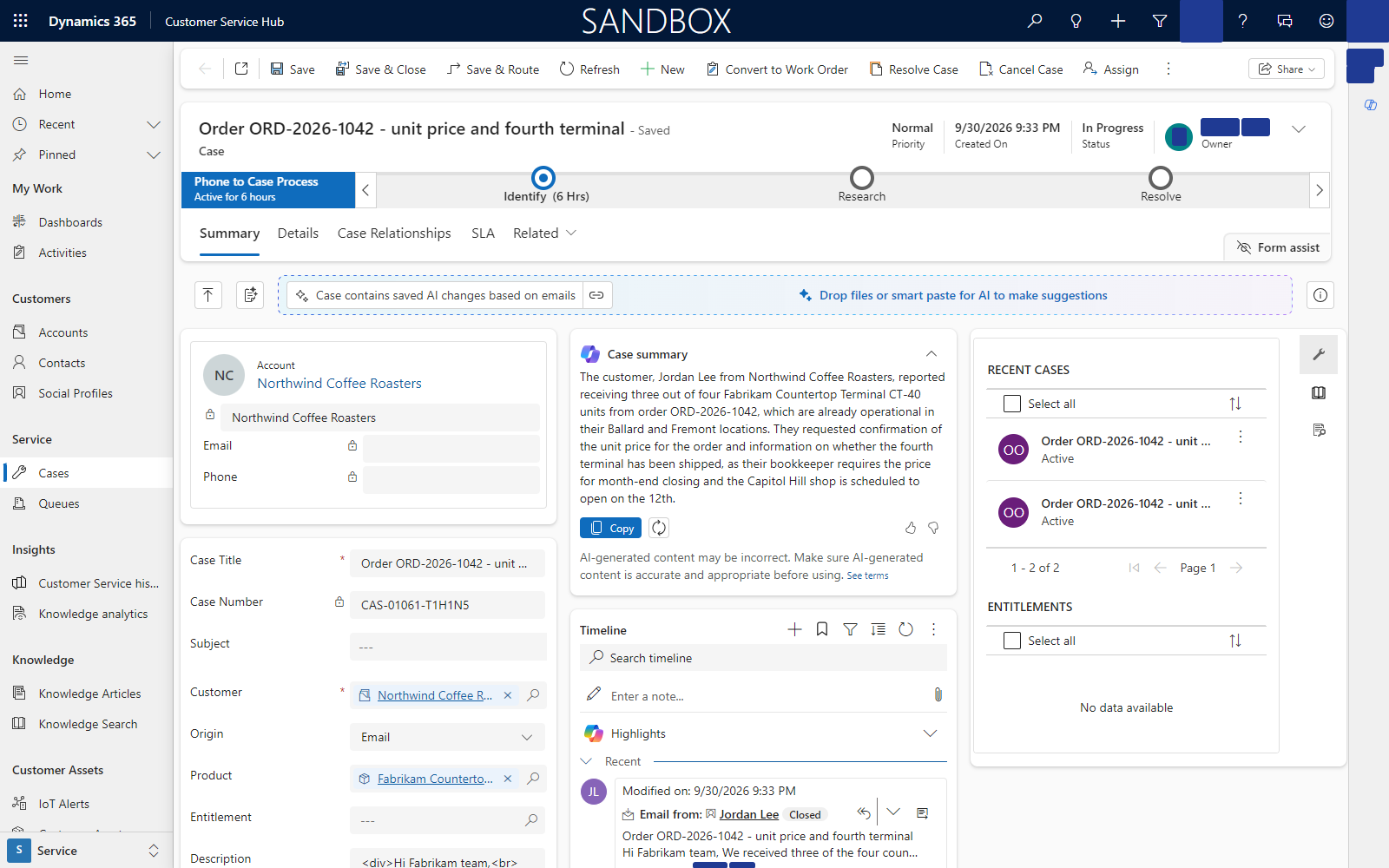
Task: Expand the Pinned section in navigation
Action: [x=154, y=155]
